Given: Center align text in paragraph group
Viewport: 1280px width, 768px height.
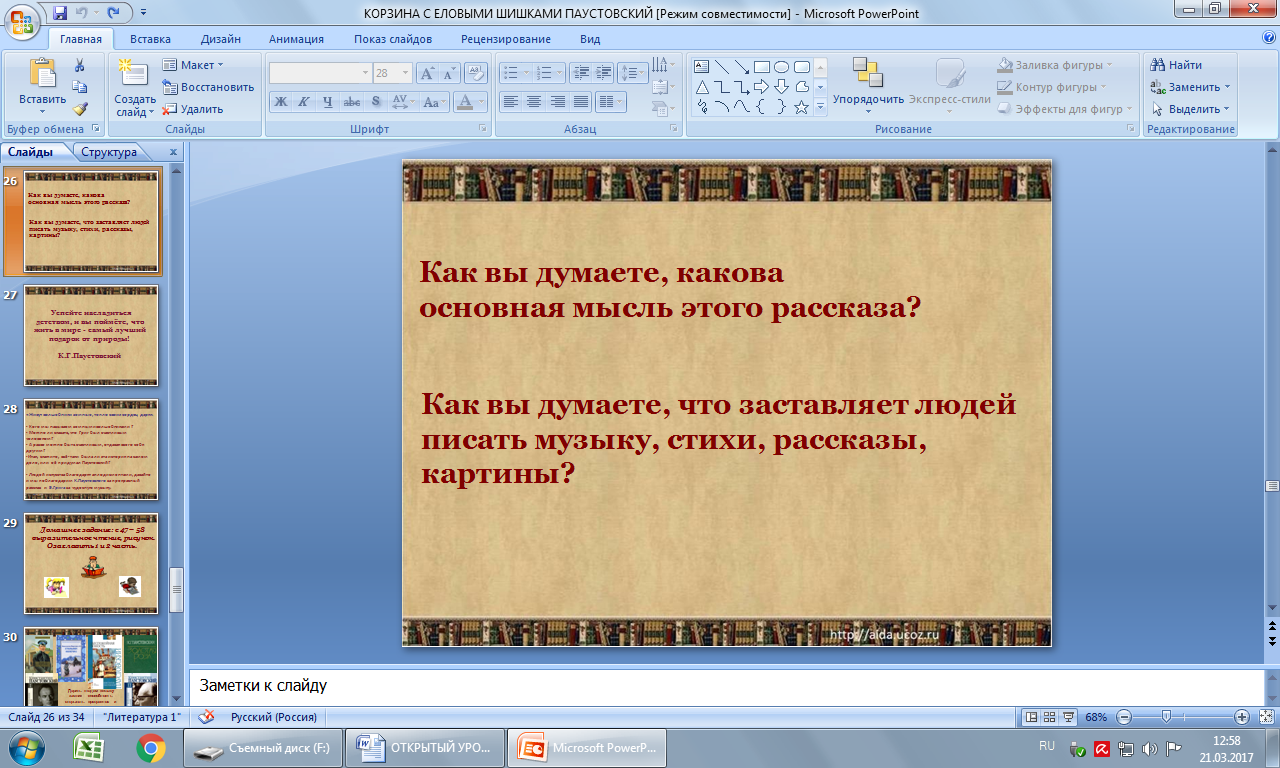Looking at the screenshot, I should (534, 102).
